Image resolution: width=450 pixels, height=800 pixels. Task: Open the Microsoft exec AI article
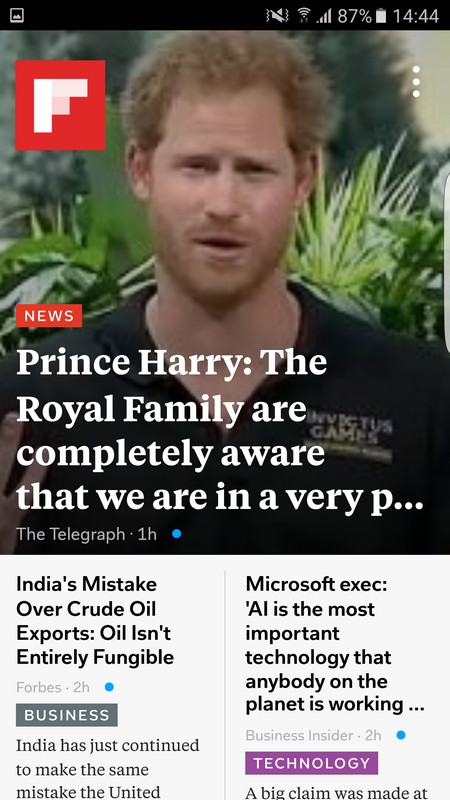[335, 644]
